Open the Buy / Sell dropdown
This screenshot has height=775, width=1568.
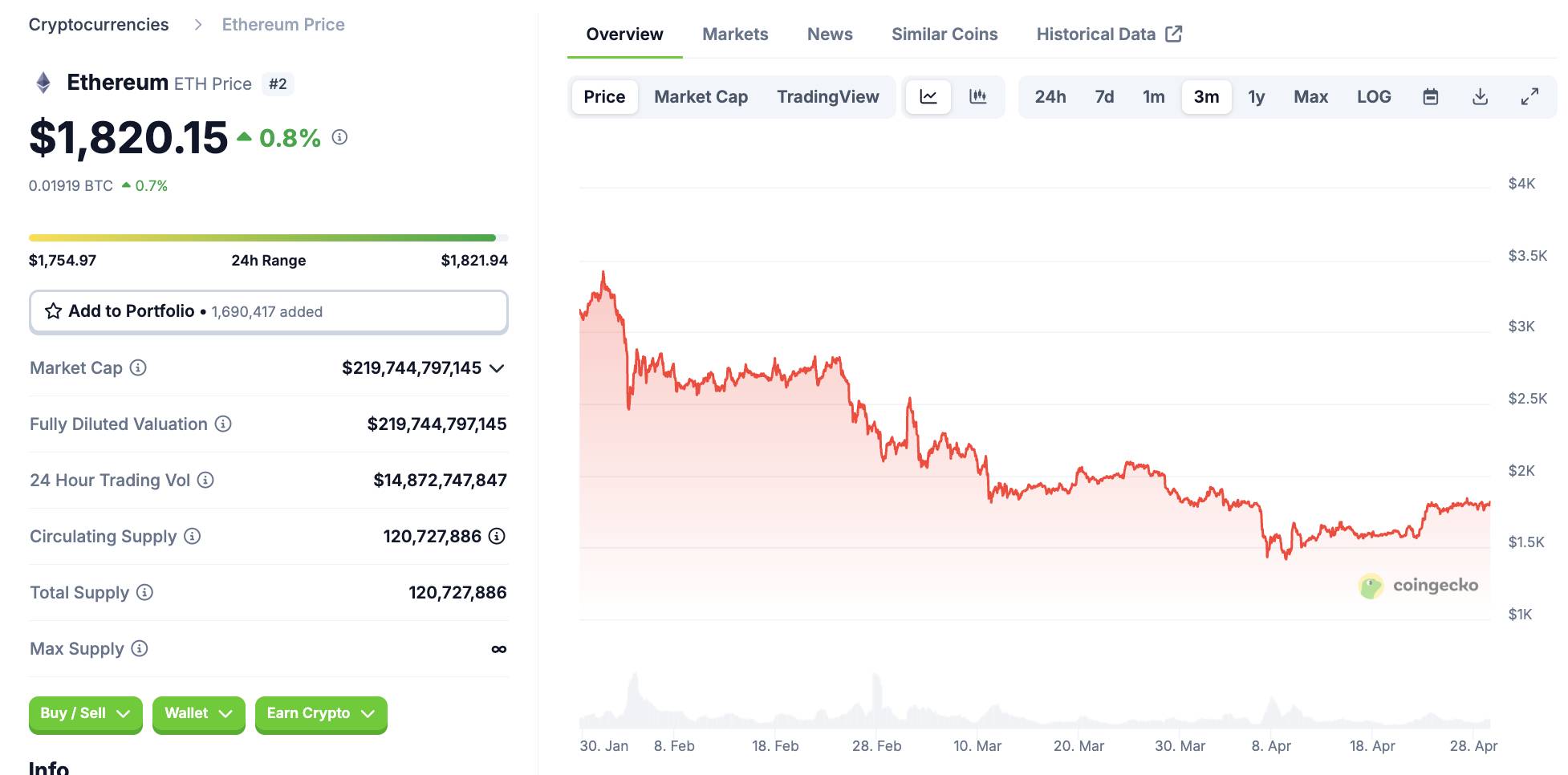coord(85,713)
